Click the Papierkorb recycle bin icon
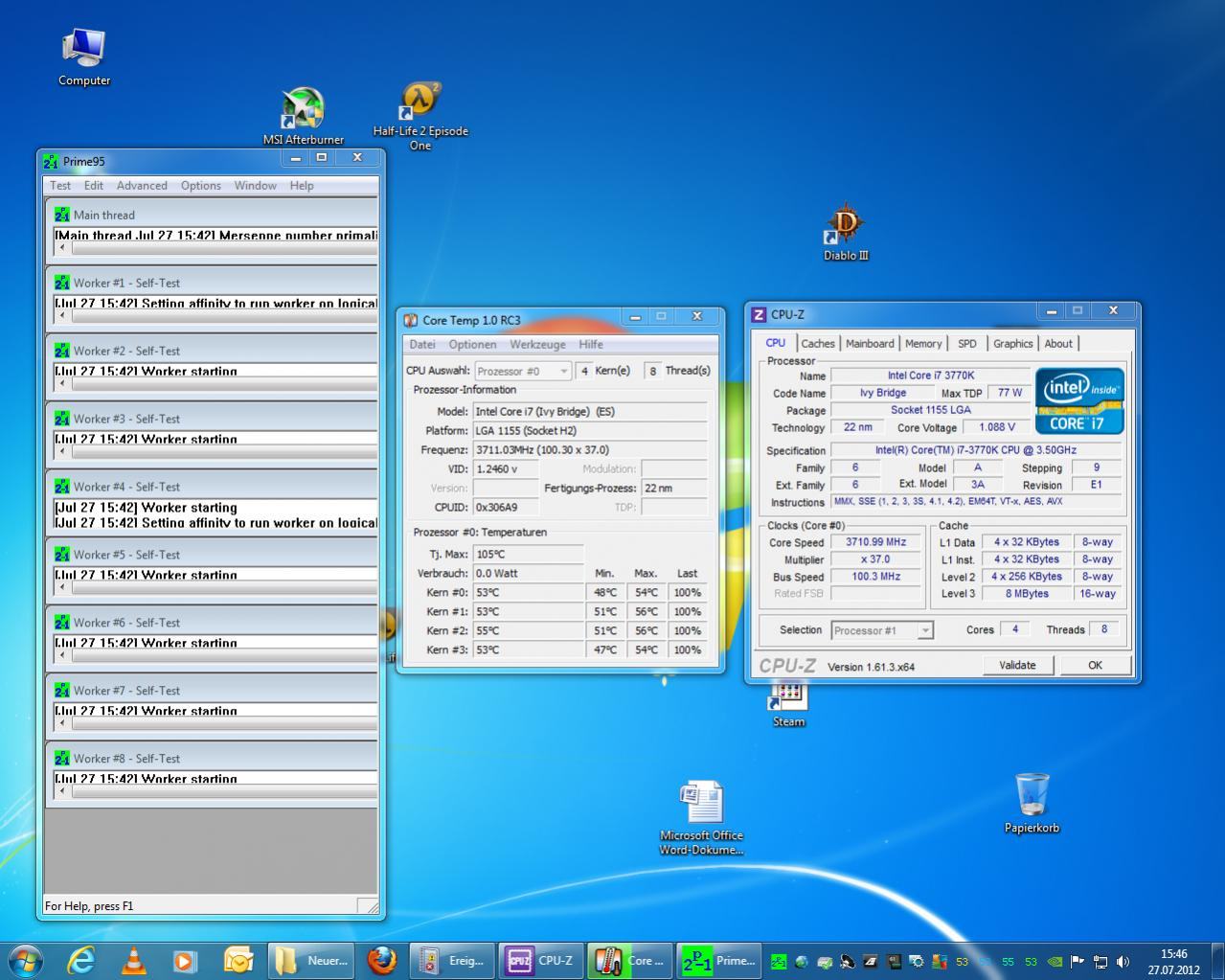 1032,795
